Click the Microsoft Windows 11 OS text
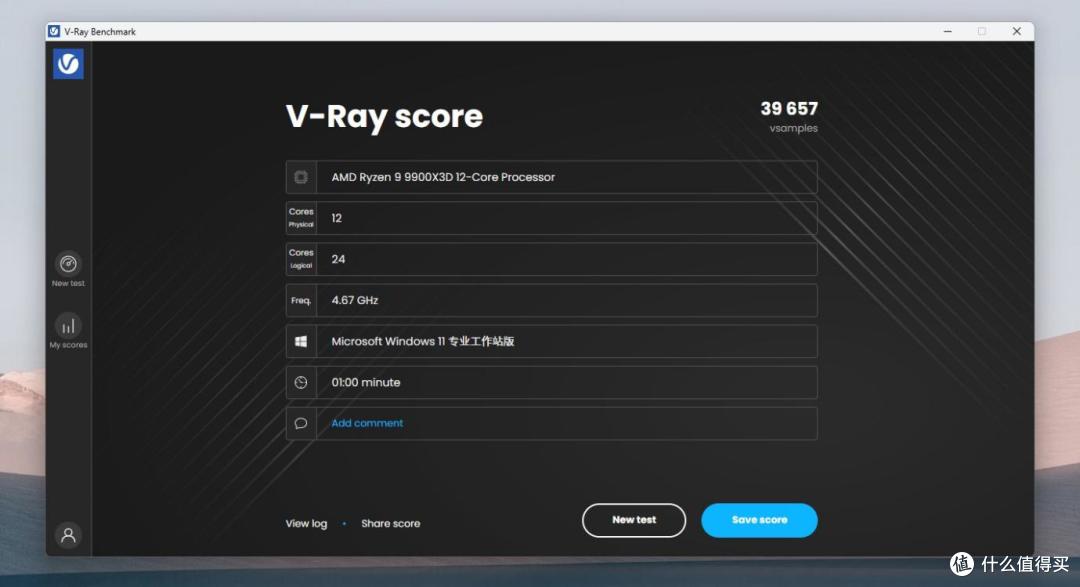 coord(423,341)
